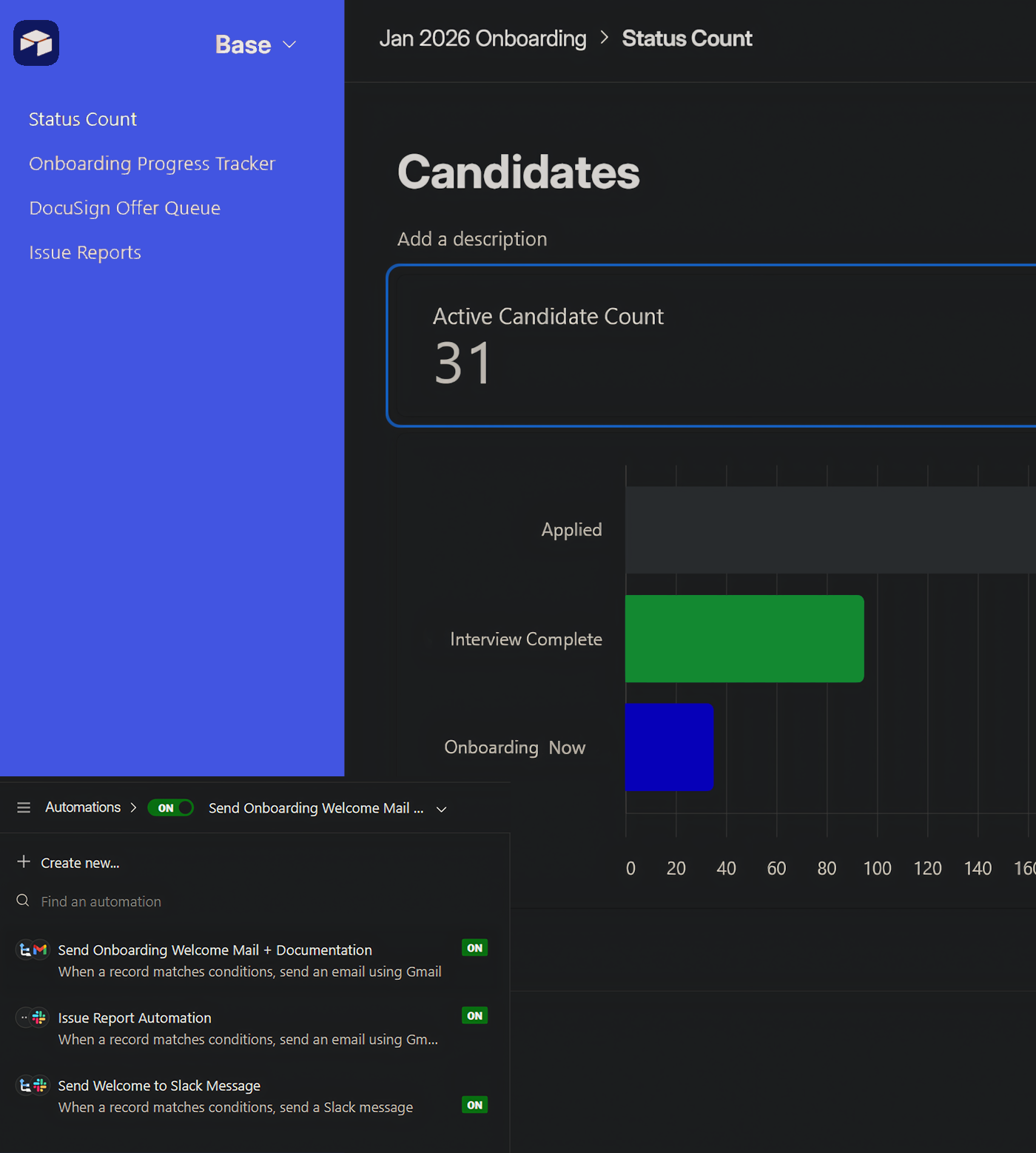1036x1153 pixels.
Task: Turn off Send Welcome to Slack Message automation
Action: coord(474,1104)
